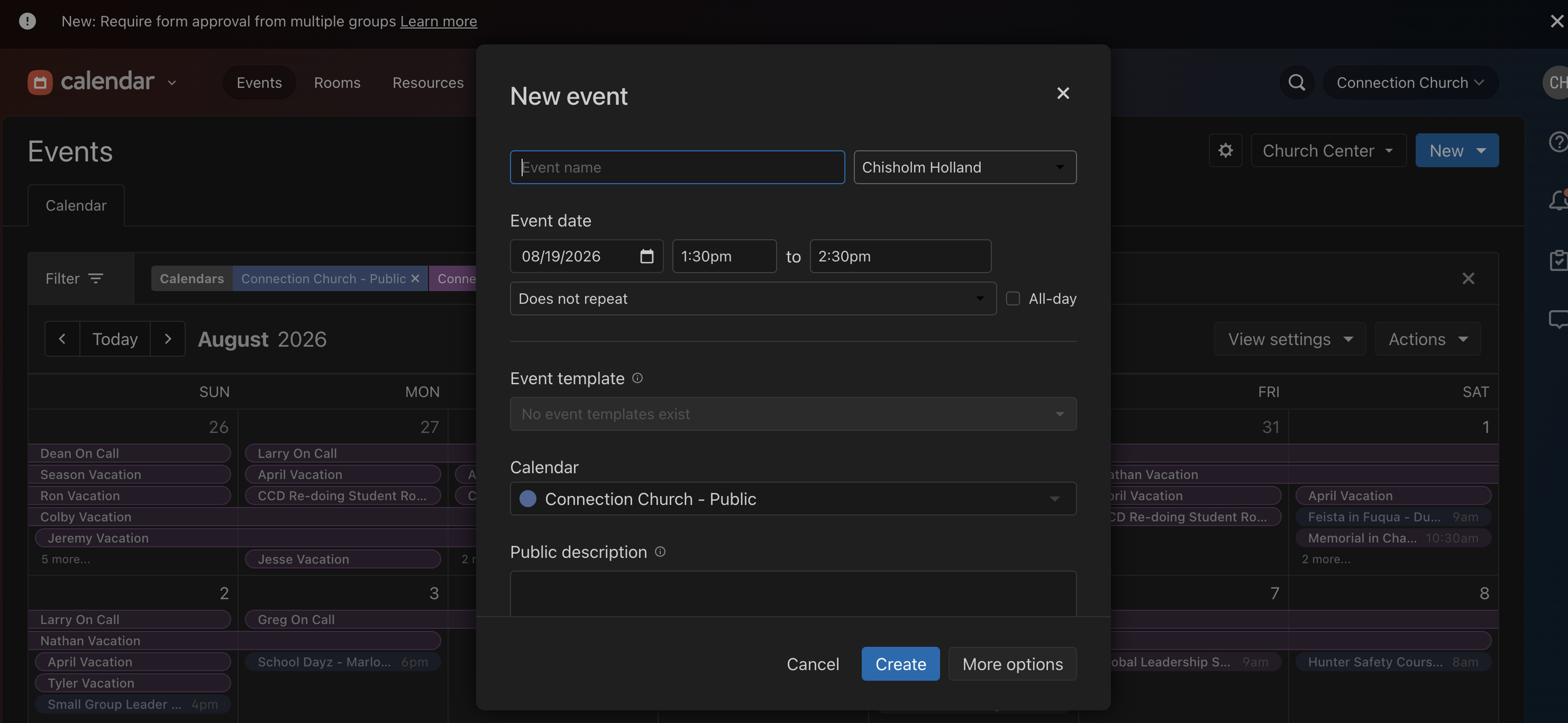This screenshot has height=723, width=1568.
Task: Open the Actions dropdown
Action: click(x=1428, y=339)
